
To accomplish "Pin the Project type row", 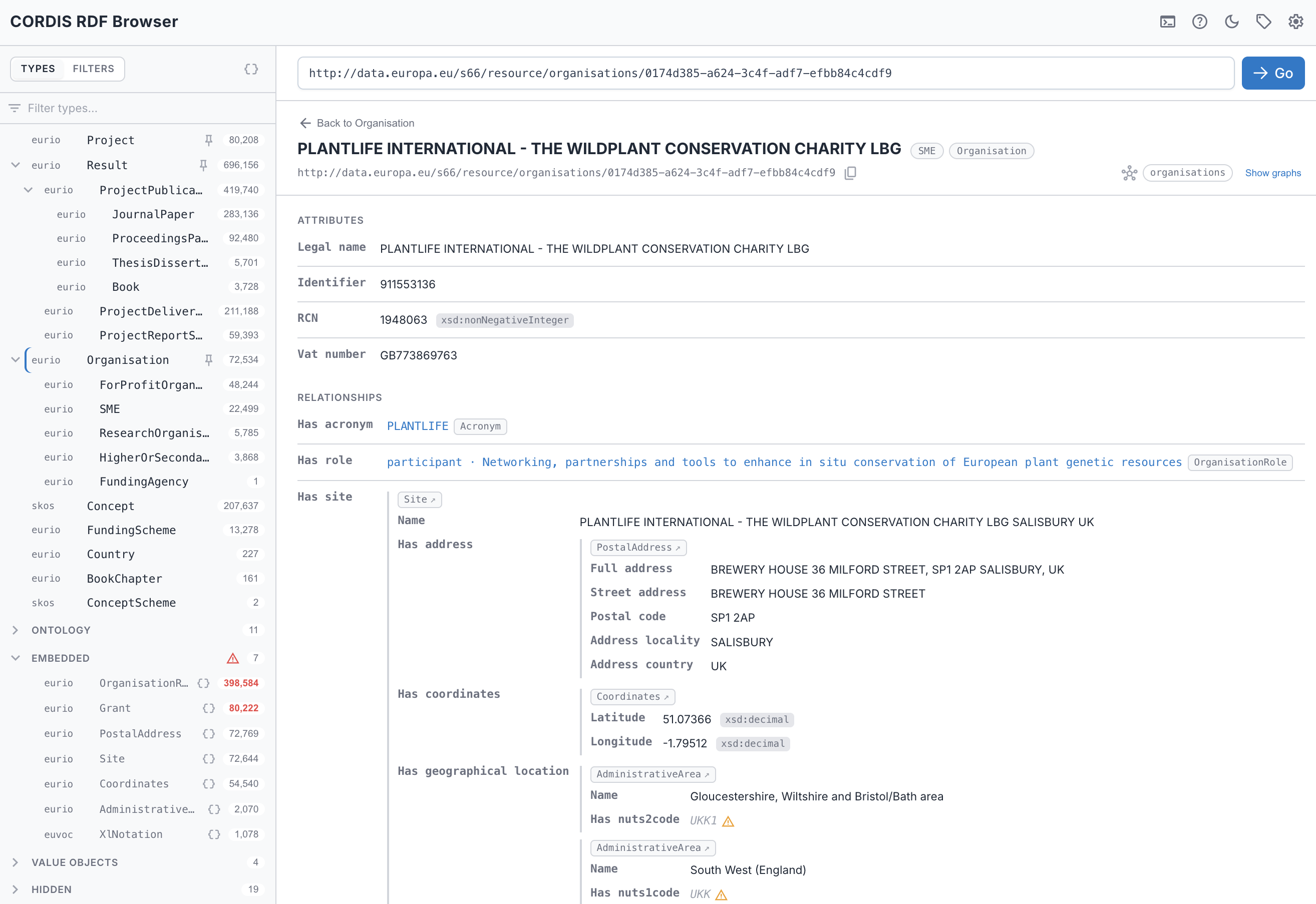I will click(x=209, y=140).
